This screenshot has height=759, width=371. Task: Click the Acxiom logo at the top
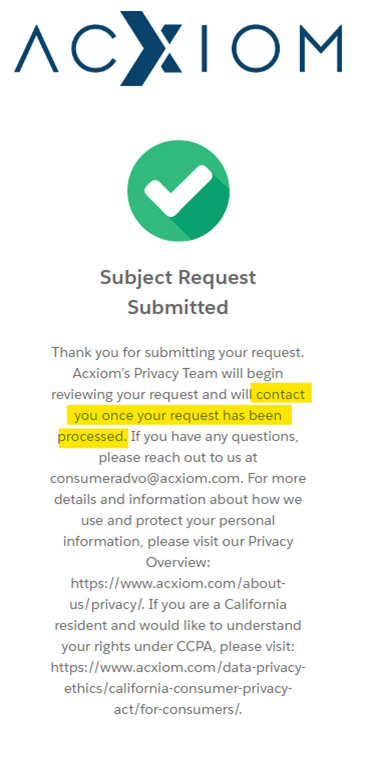point(178,48)
